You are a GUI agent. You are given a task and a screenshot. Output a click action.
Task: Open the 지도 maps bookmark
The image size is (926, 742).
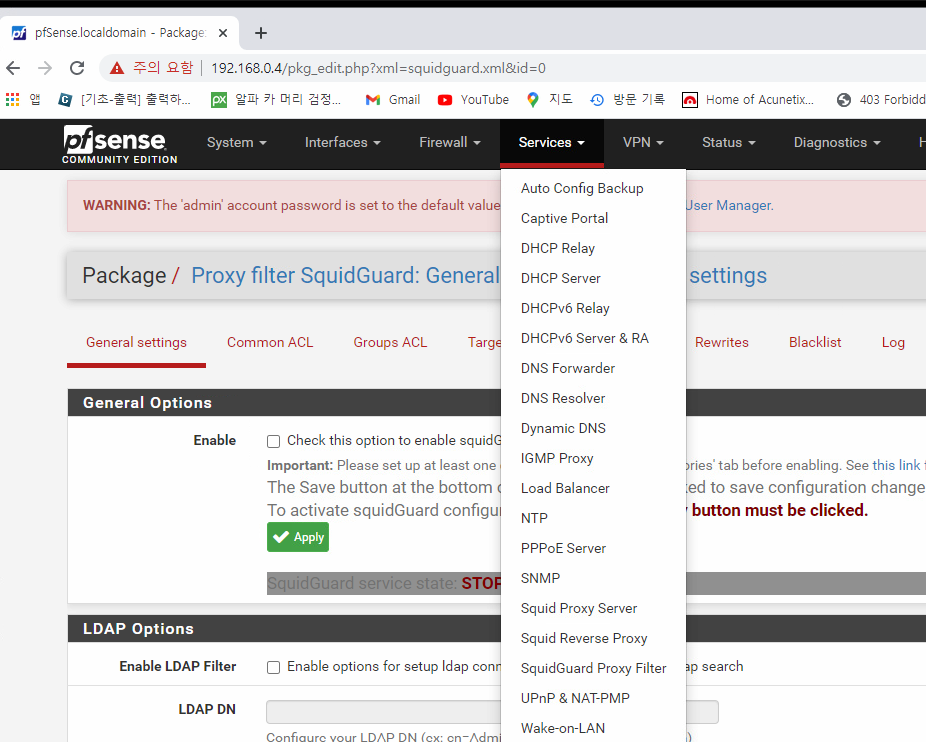(x=549, y=99)
